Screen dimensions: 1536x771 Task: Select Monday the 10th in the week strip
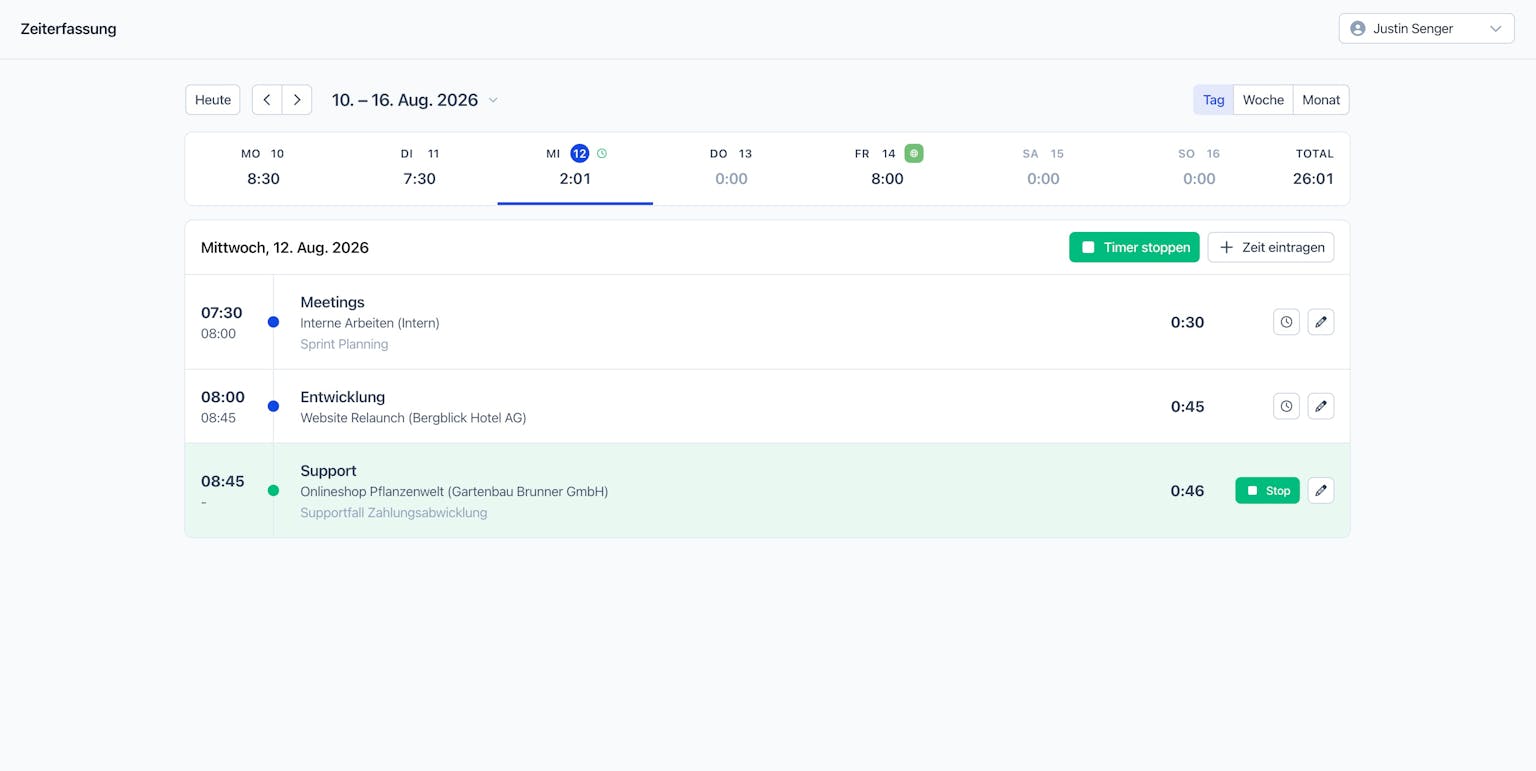pyautogui.click(x=263, y=167)
